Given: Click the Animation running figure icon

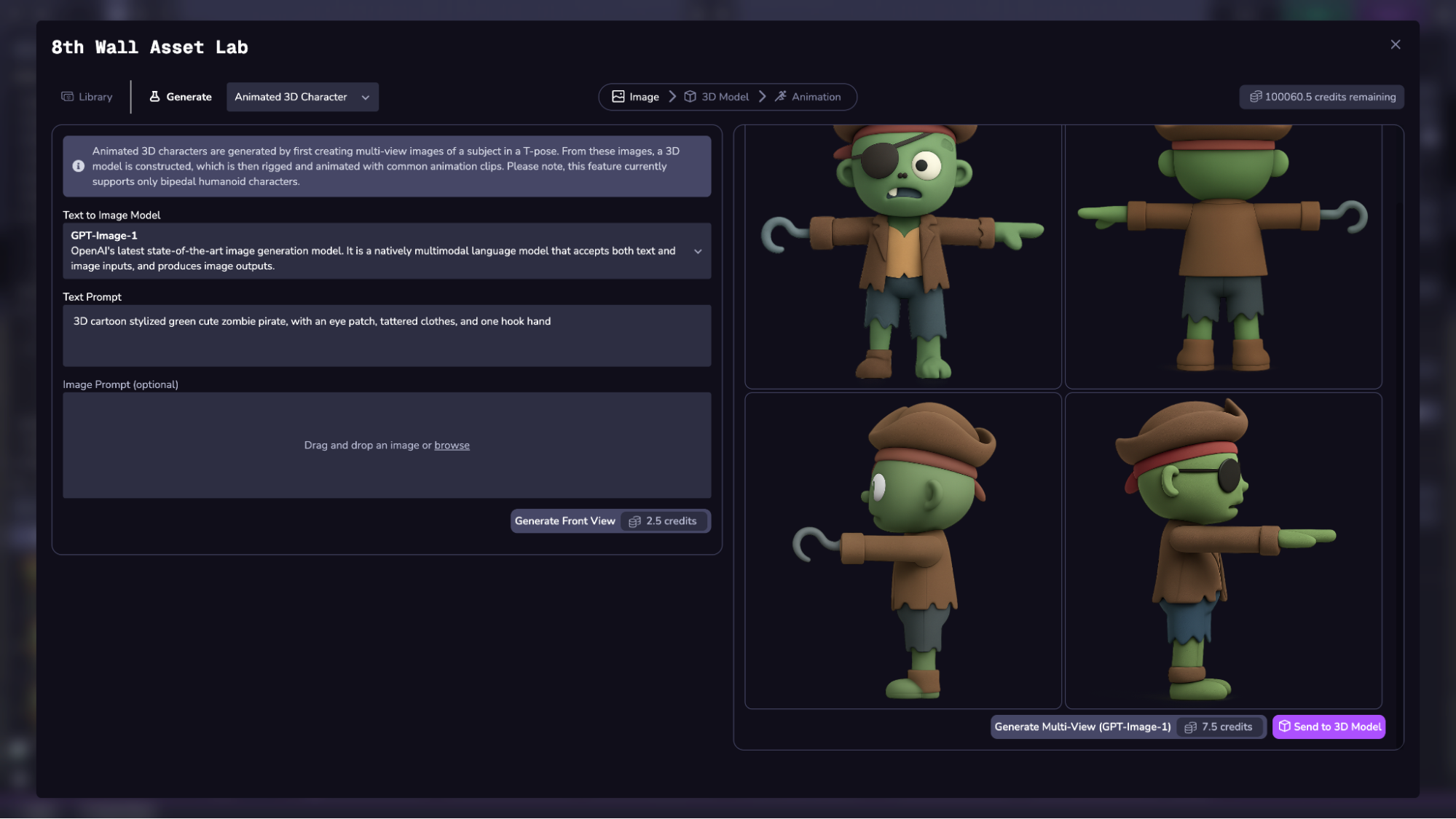Looking at the screenshot, I should tap(780, 97).
